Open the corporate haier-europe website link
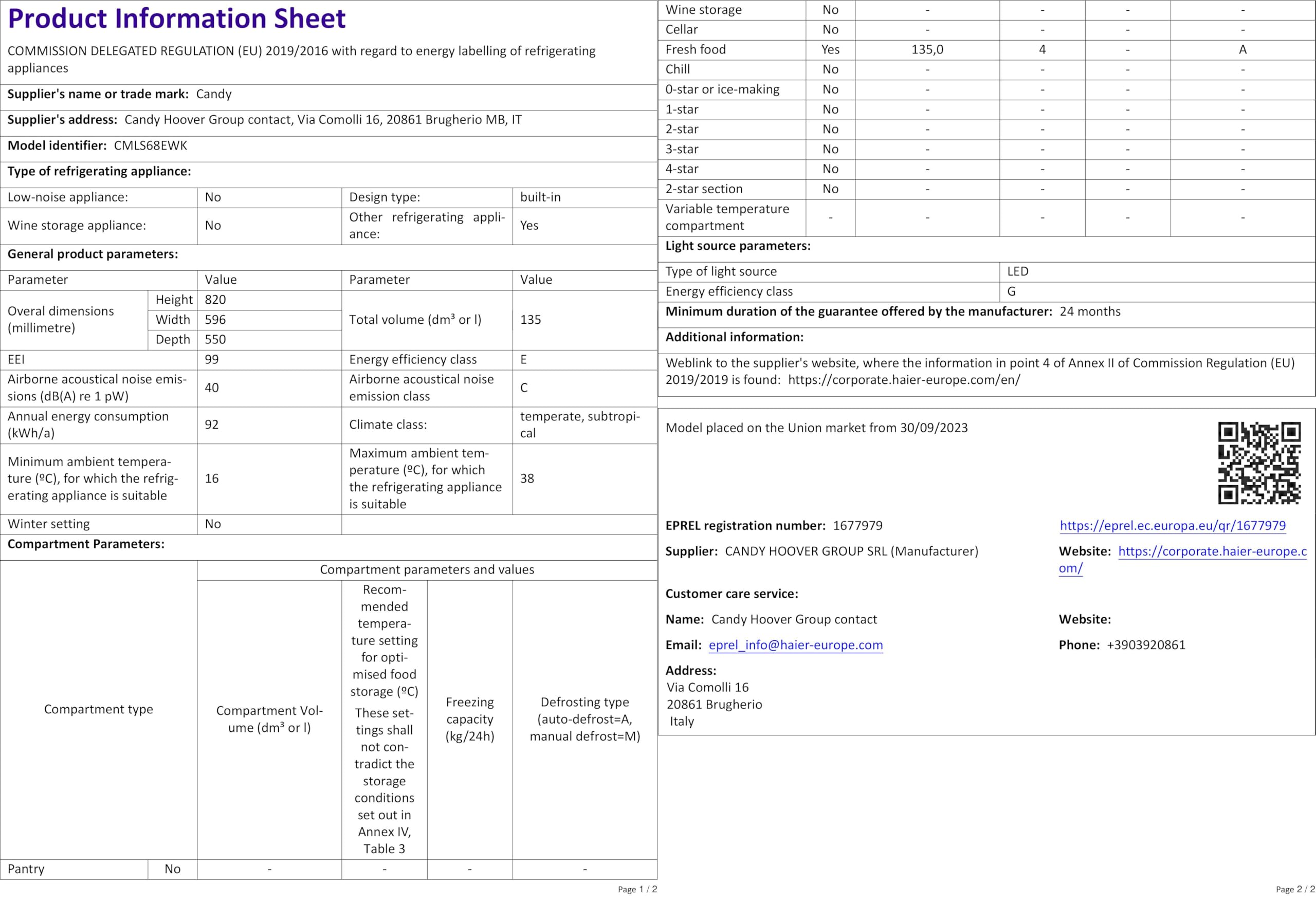The image size is (1316, 904). pos(1212,551)
